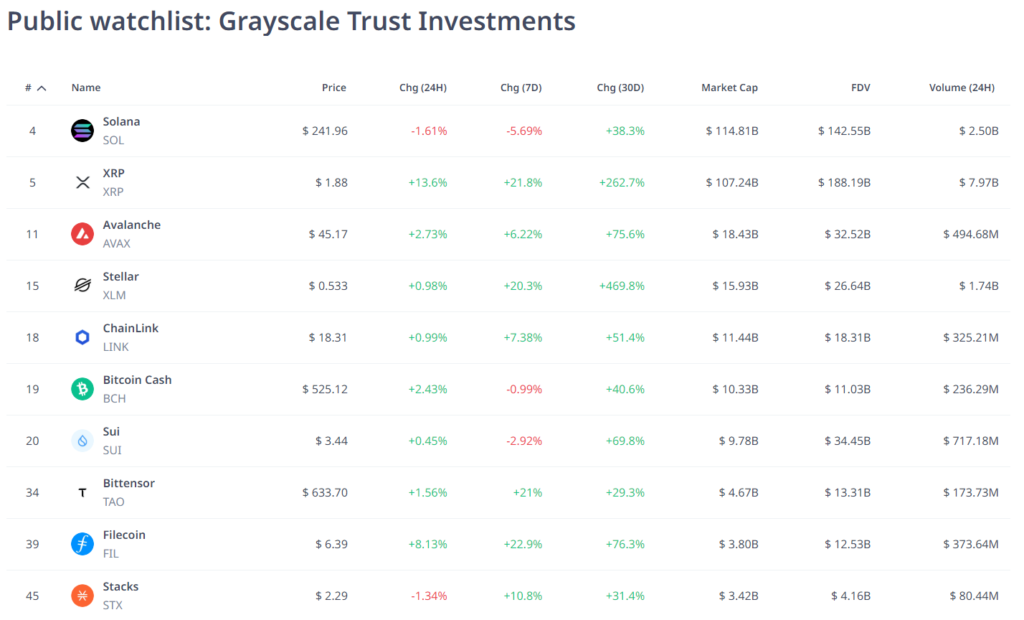
Task: Click the Chg (7D) column header
Action: coord(521,87)
